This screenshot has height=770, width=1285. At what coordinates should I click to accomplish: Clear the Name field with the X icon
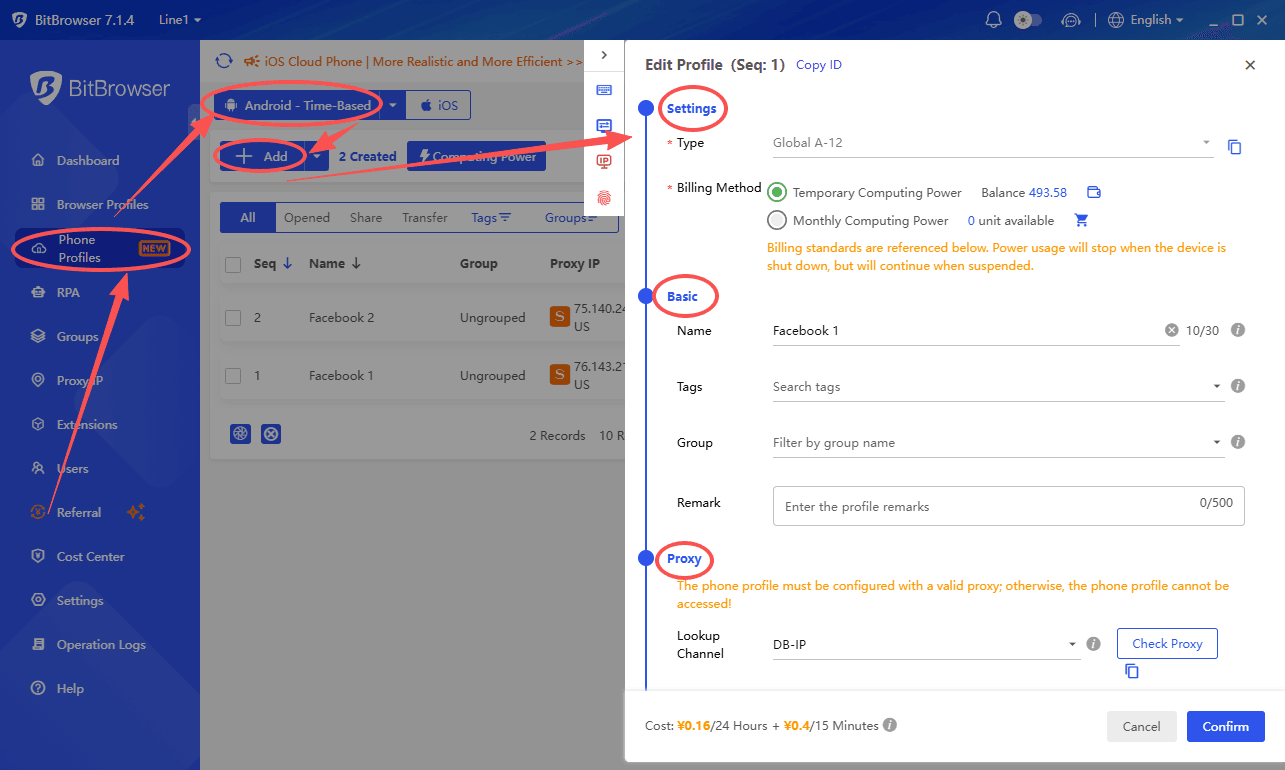click(x=1171, y=330)
